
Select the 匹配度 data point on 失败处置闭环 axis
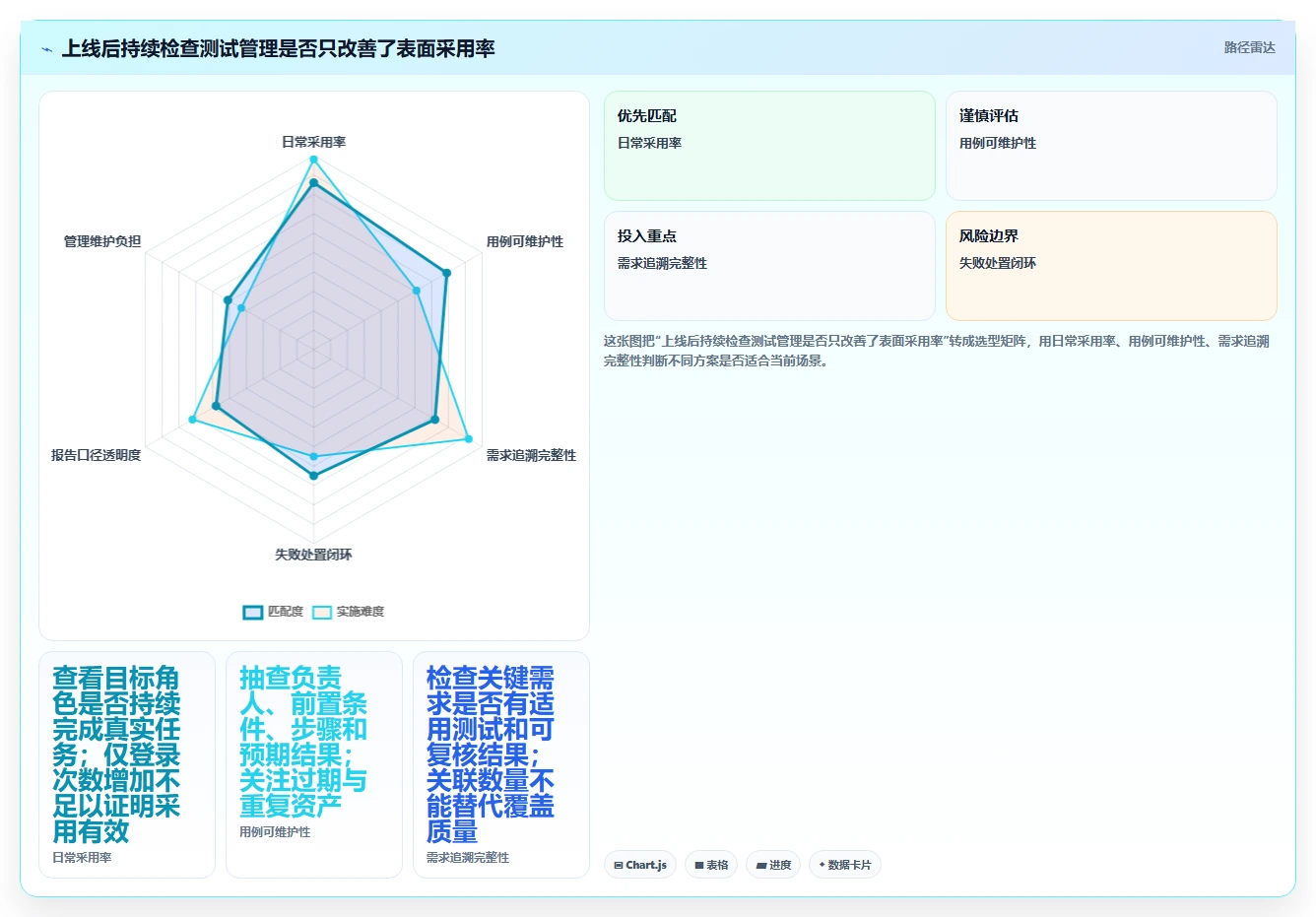tap(313, 476)
